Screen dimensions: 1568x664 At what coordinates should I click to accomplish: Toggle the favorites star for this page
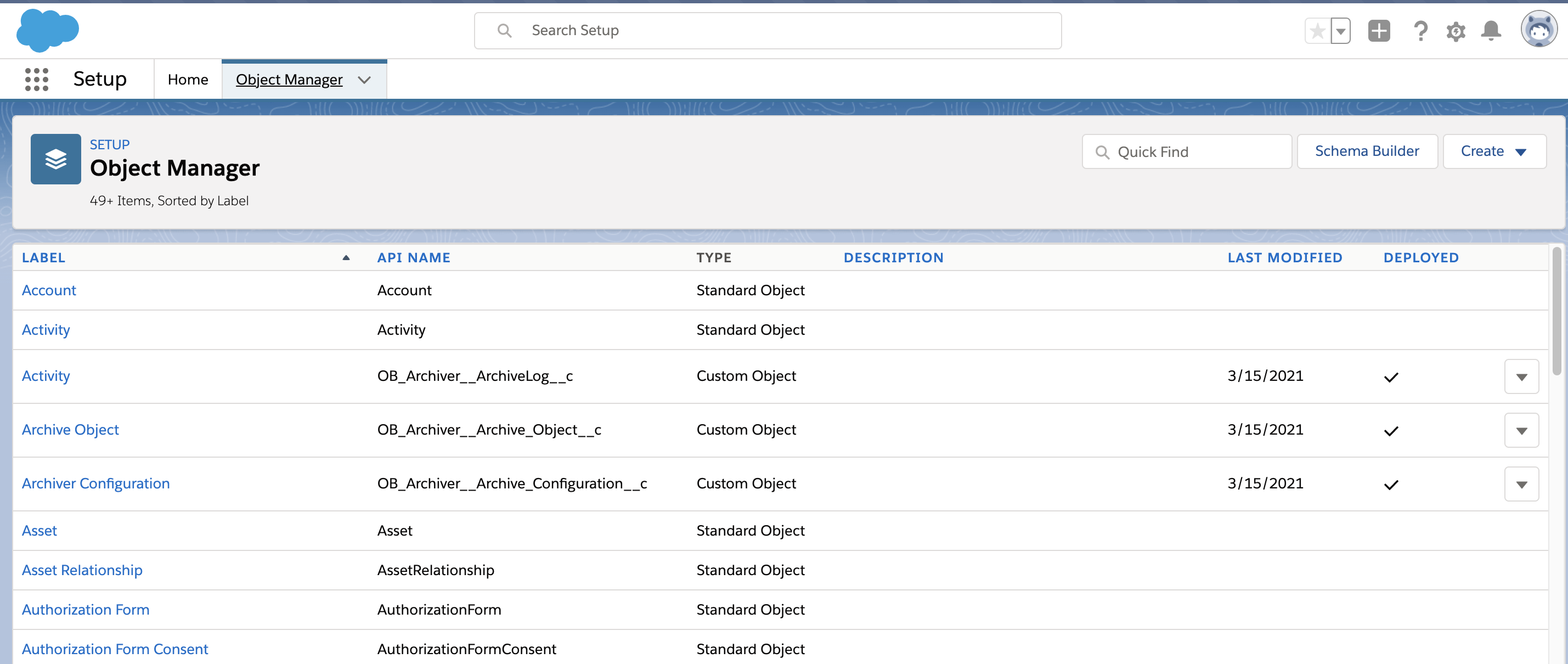point(1317,30)
